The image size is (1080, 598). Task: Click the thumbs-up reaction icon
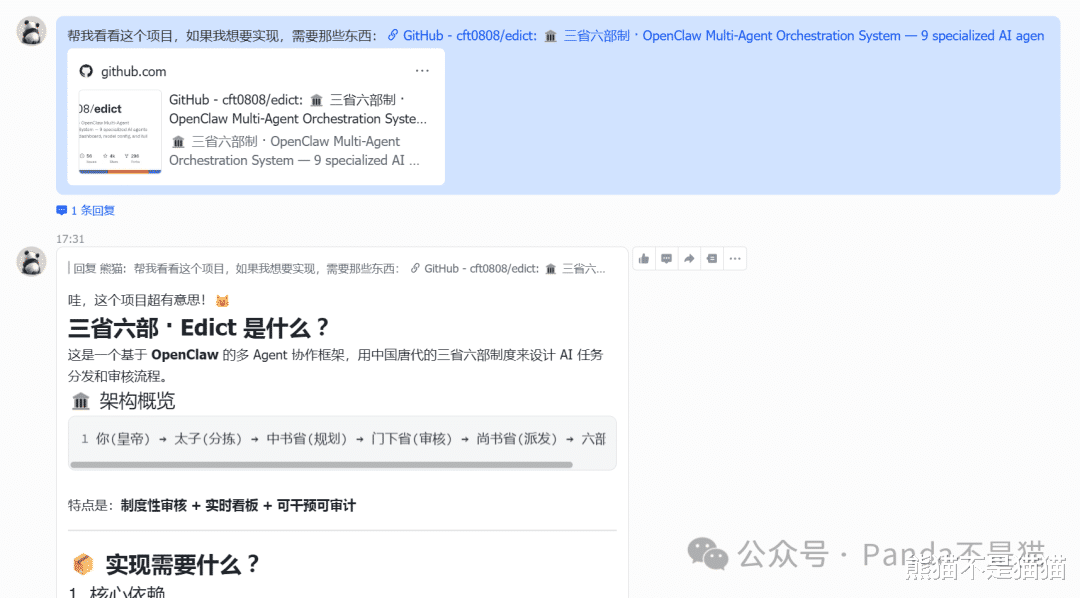[x=644, y=259]
